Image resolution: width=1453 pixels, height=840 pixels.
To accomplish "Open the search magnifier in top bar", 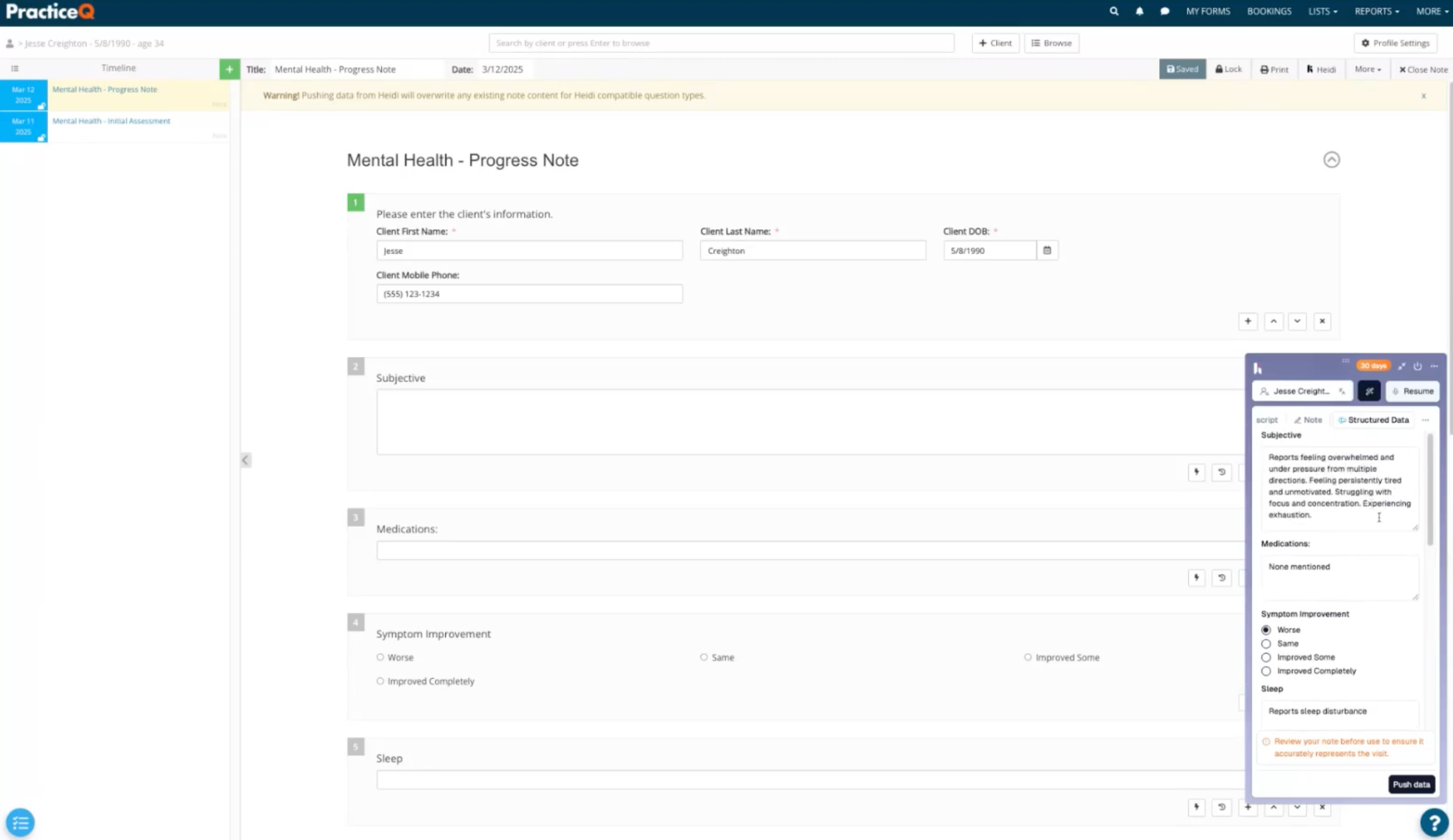I will point(1113,11).
